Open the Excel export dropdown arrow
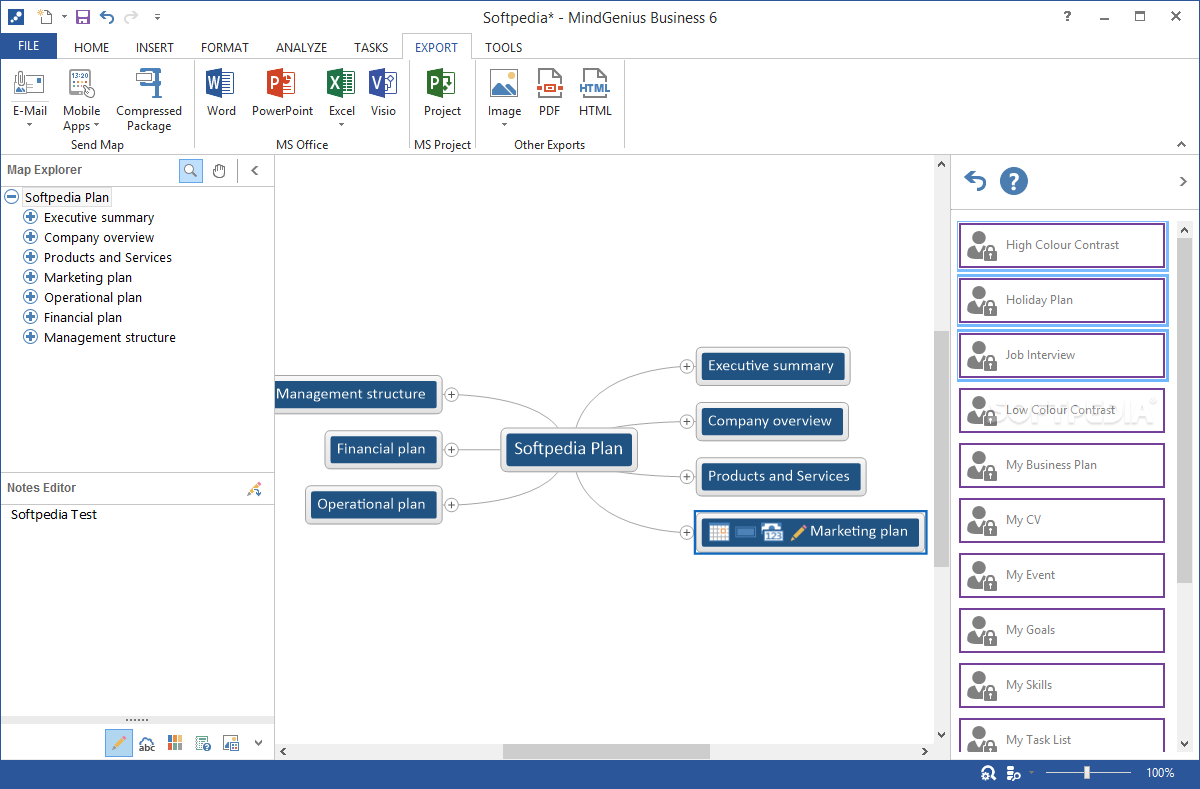 click(341, 125)
